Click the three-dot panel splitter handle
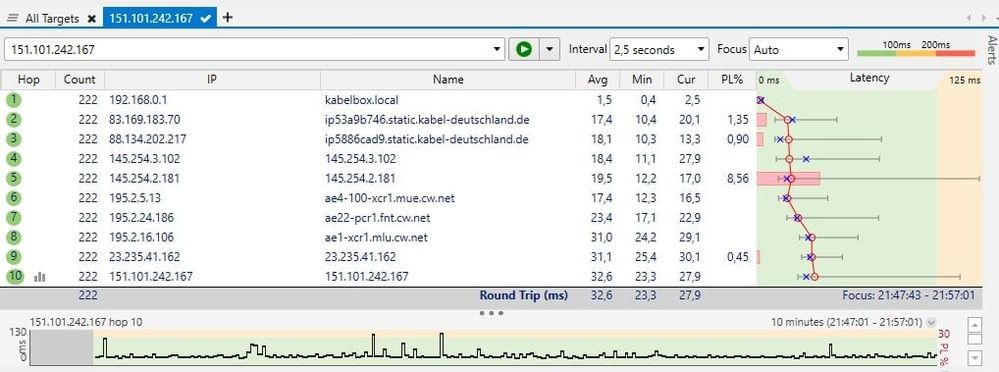The width and height of the screenshot is (999, 372). tap(492, 313)
